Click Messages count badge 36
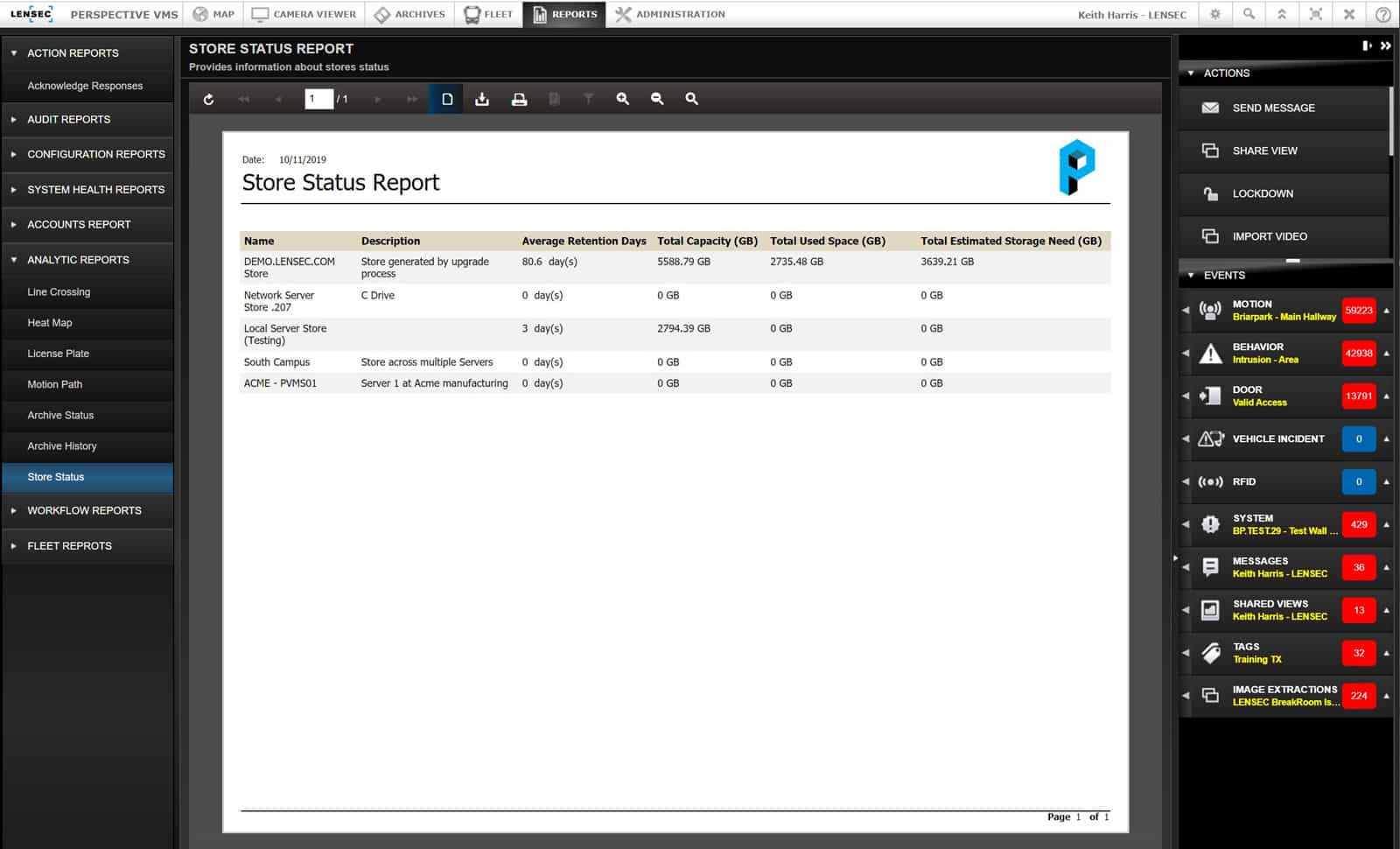This screenshot has width=1400, height=849. (1359, 567)
